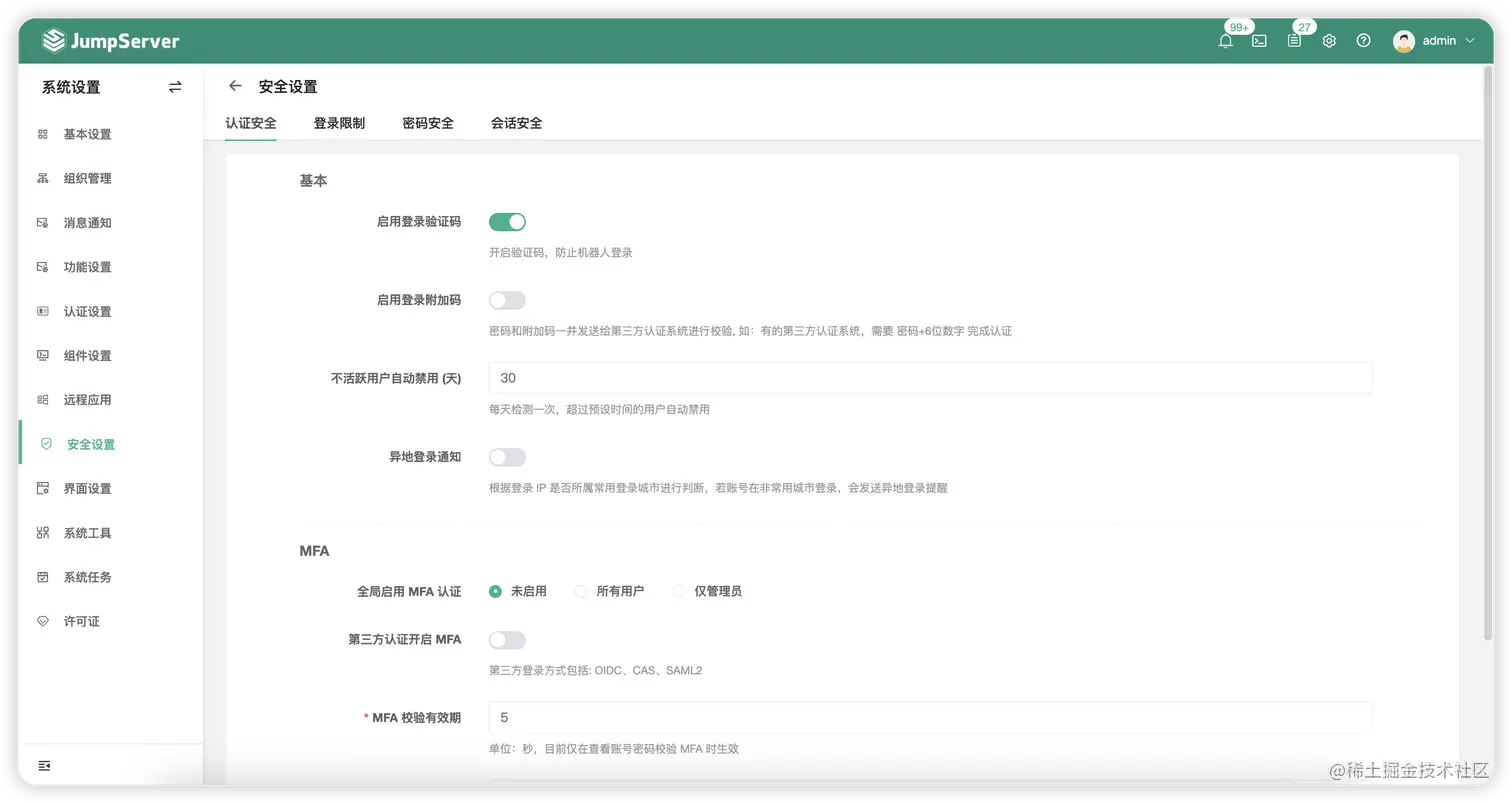Switch to the 密码安全 tab
The width and height of the screenshot is (1512, 803).
click(x=428, y=123)
